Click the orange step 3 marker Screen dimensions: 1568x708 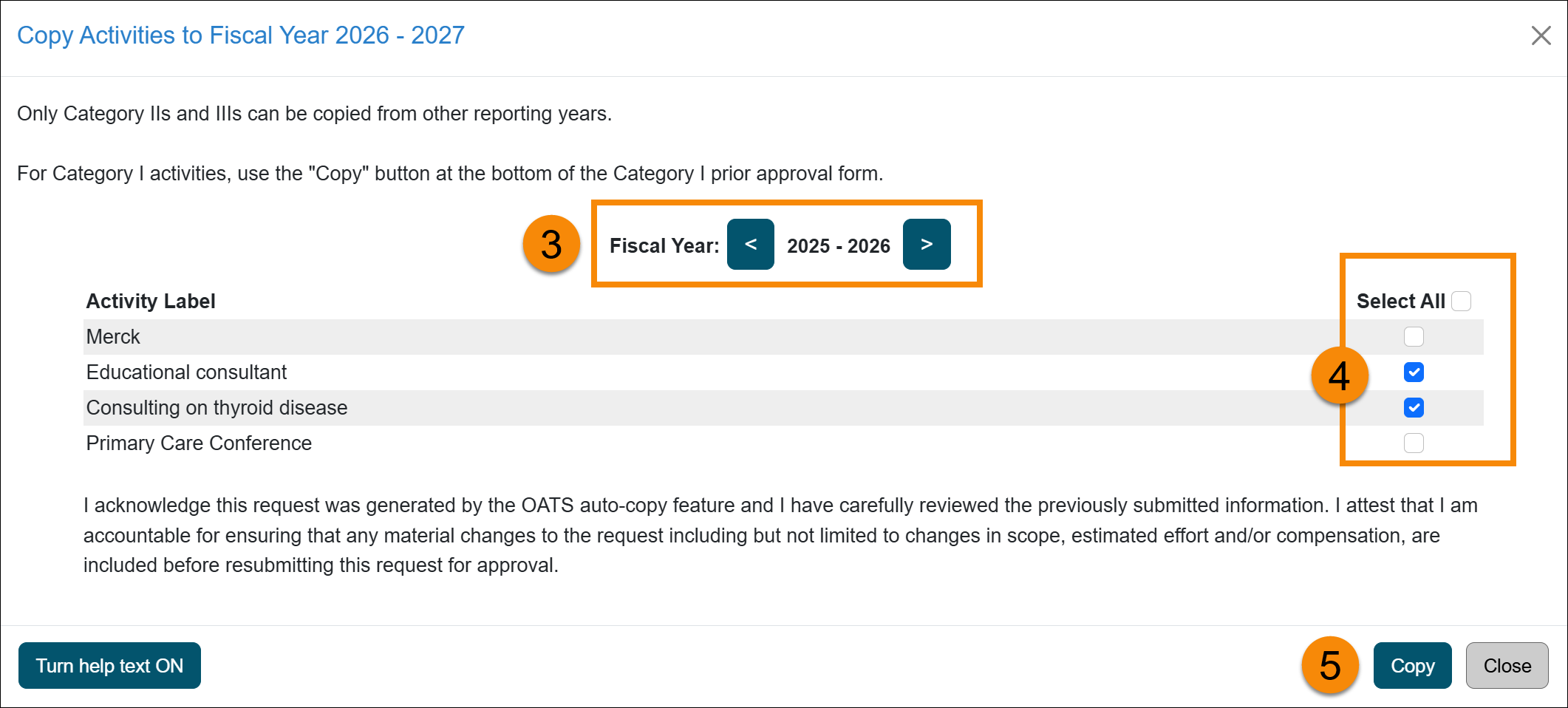pyautogui.click(x=551, y=245)
